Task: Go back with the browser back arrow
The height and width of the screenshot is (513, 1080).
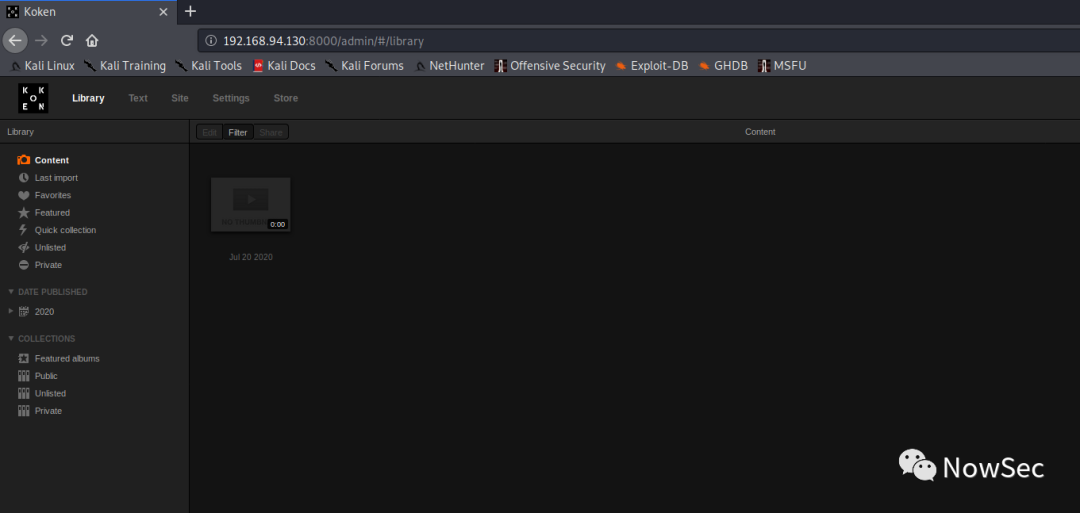Action: point(15,41)
